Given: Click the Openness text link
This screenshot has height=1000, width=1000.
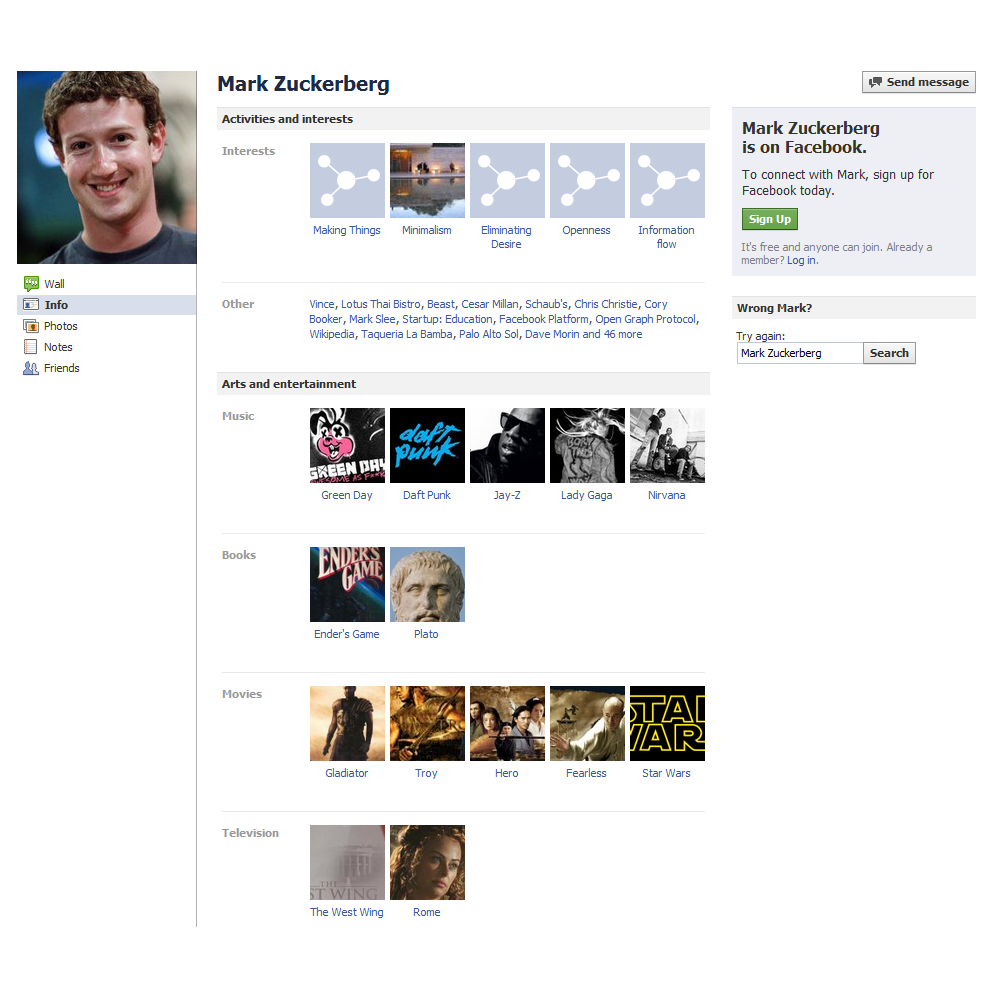Looking at the screenshot, I should pyautogui.click(x=586, y=230).
